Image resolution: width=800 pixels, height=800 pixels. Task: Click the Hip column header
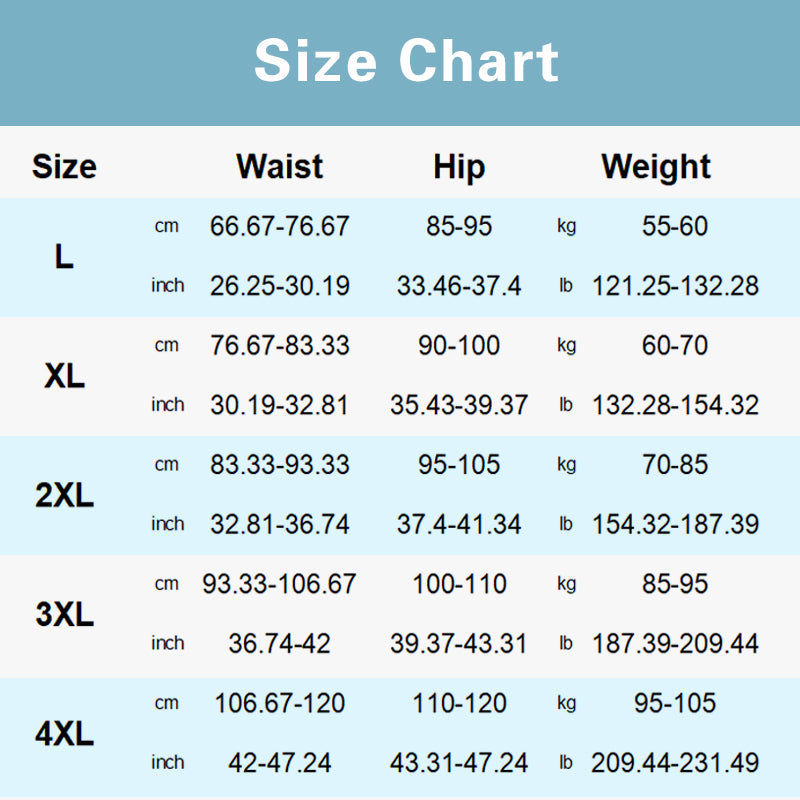tap(459, 166)
